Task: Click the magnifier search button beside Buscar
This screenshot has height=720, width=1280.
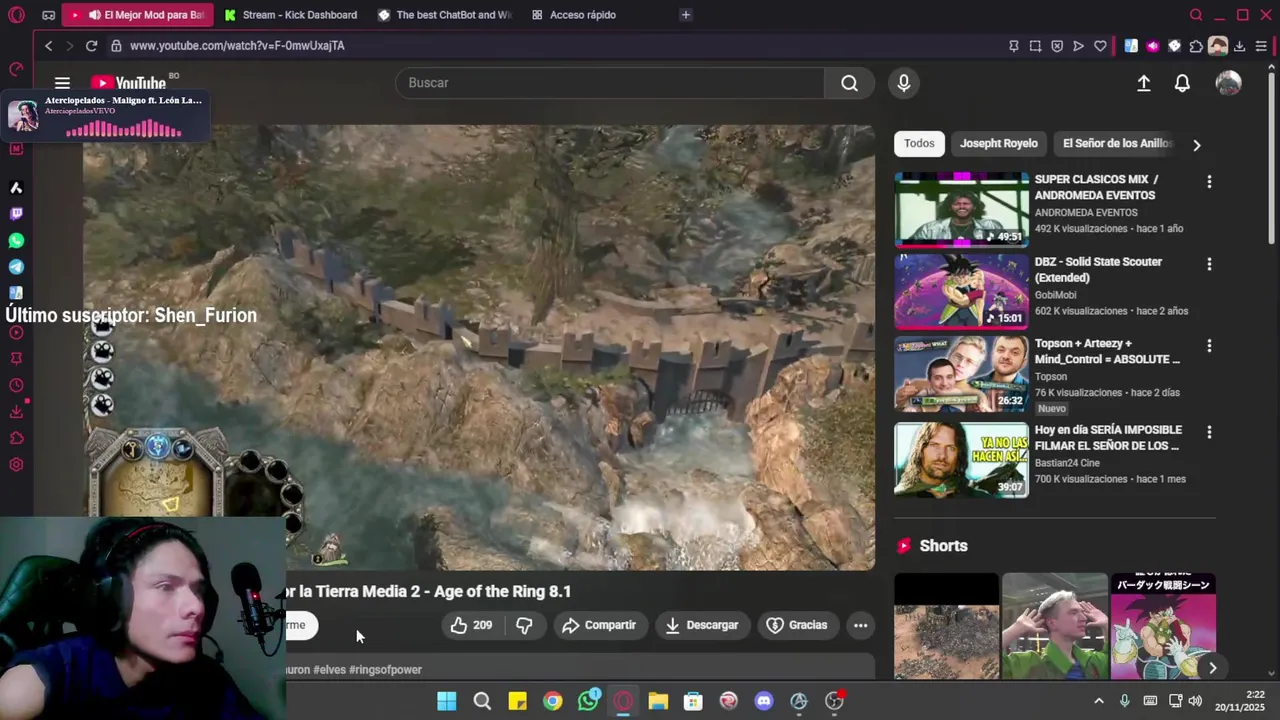Action: coord(849,83)
